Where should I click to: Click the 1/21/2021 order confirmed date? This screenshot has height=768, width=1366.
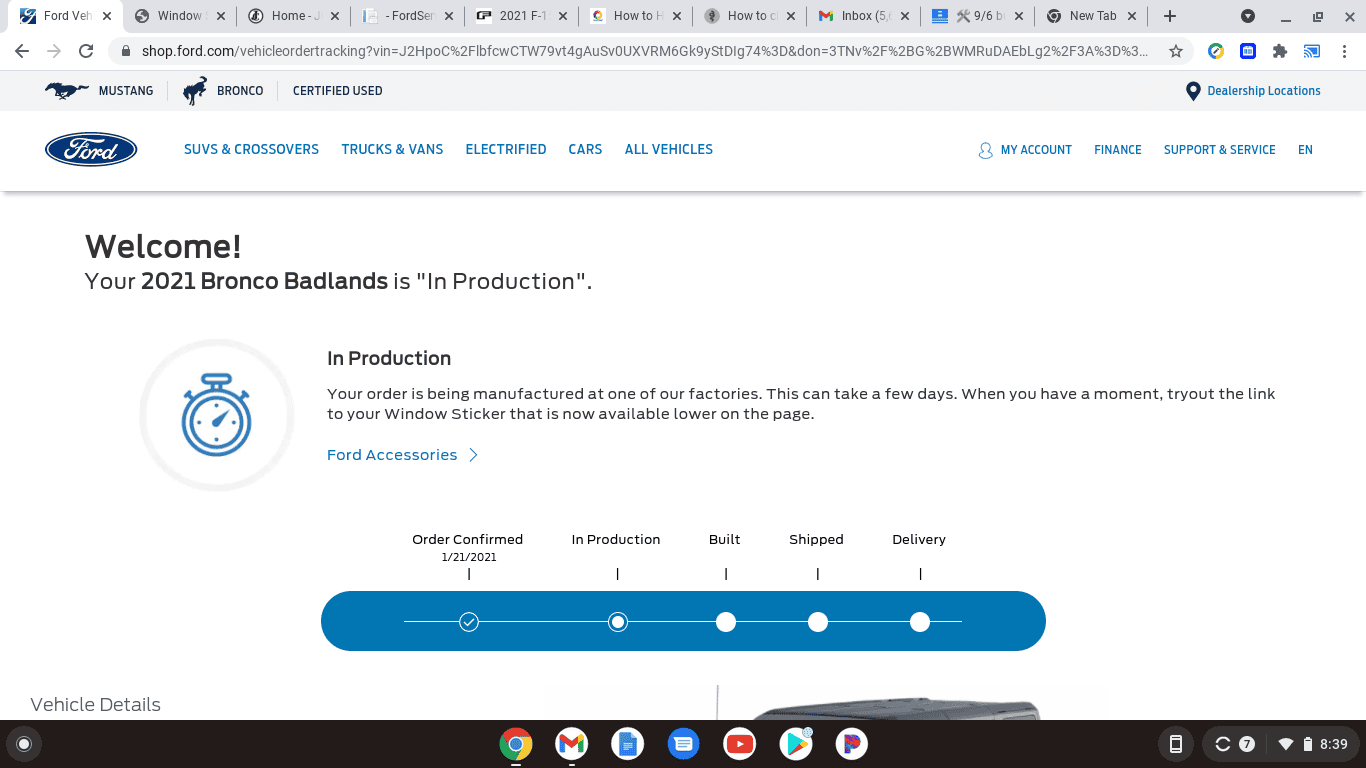469,557
